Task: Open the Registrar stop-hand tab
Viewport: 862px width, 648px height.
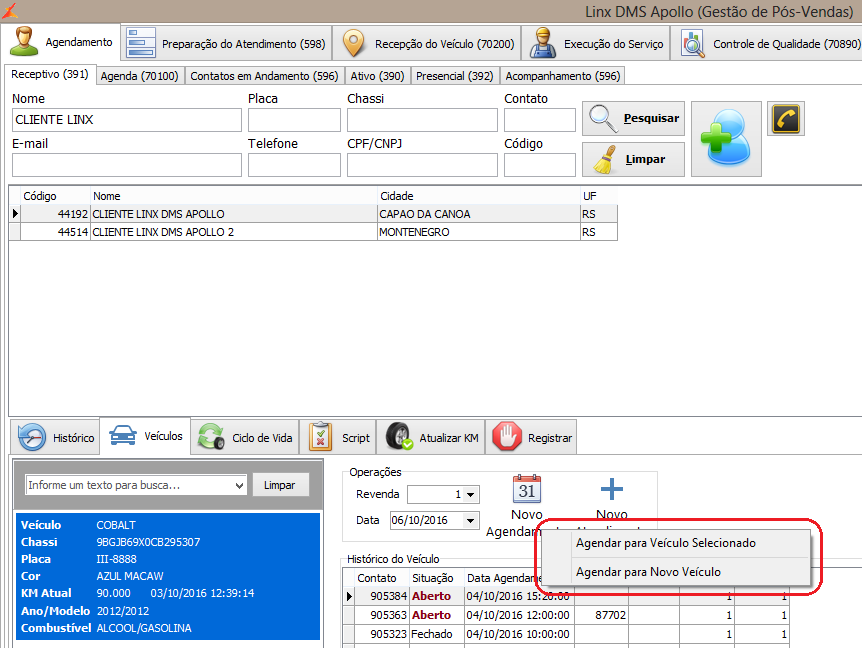Action: 531,438
